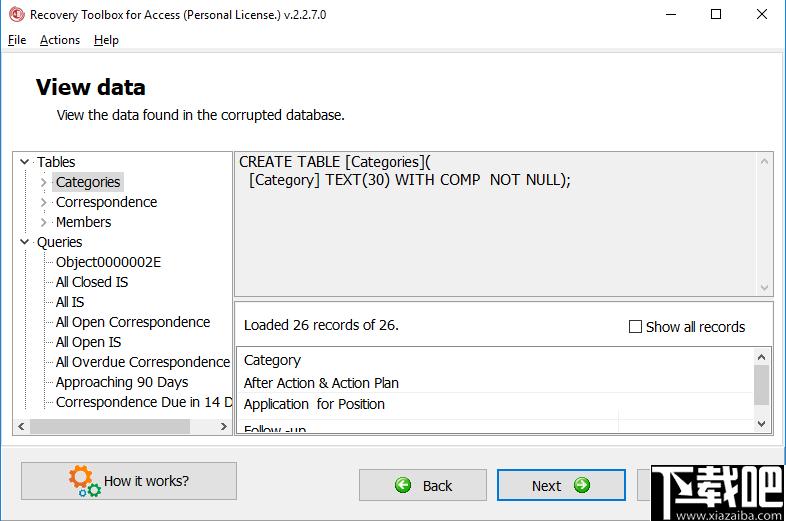Viewport: 786px width, 521px height.
Task: Select the Correspondence table
Action: tap(106, 202)
